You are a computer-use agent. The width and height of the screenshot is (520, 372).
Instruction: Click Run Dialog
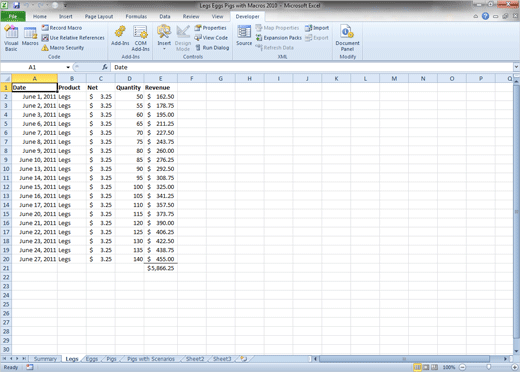click(212, 48)
